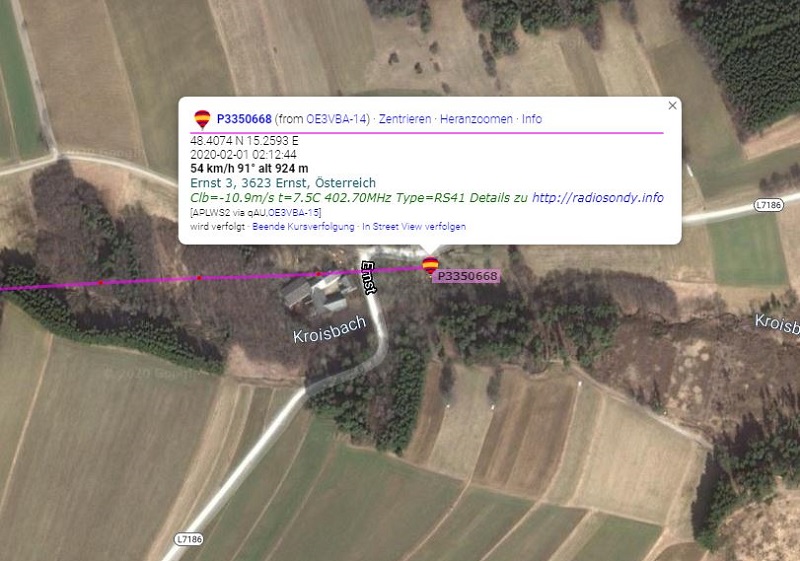The image size is (800, 561).
Task: Click Zentrieren to center the map
Action: (405, 119)
